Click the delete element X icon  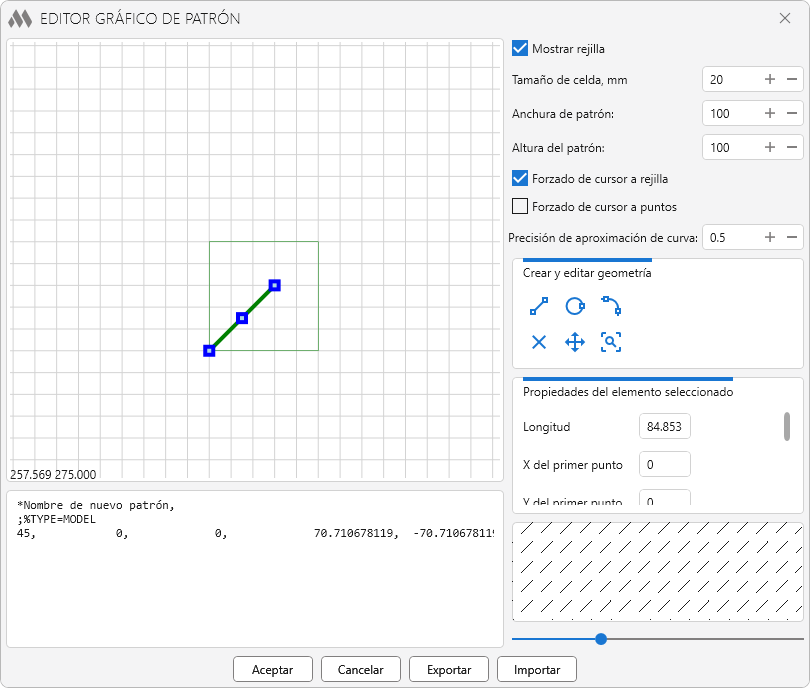tap(539, 342)
